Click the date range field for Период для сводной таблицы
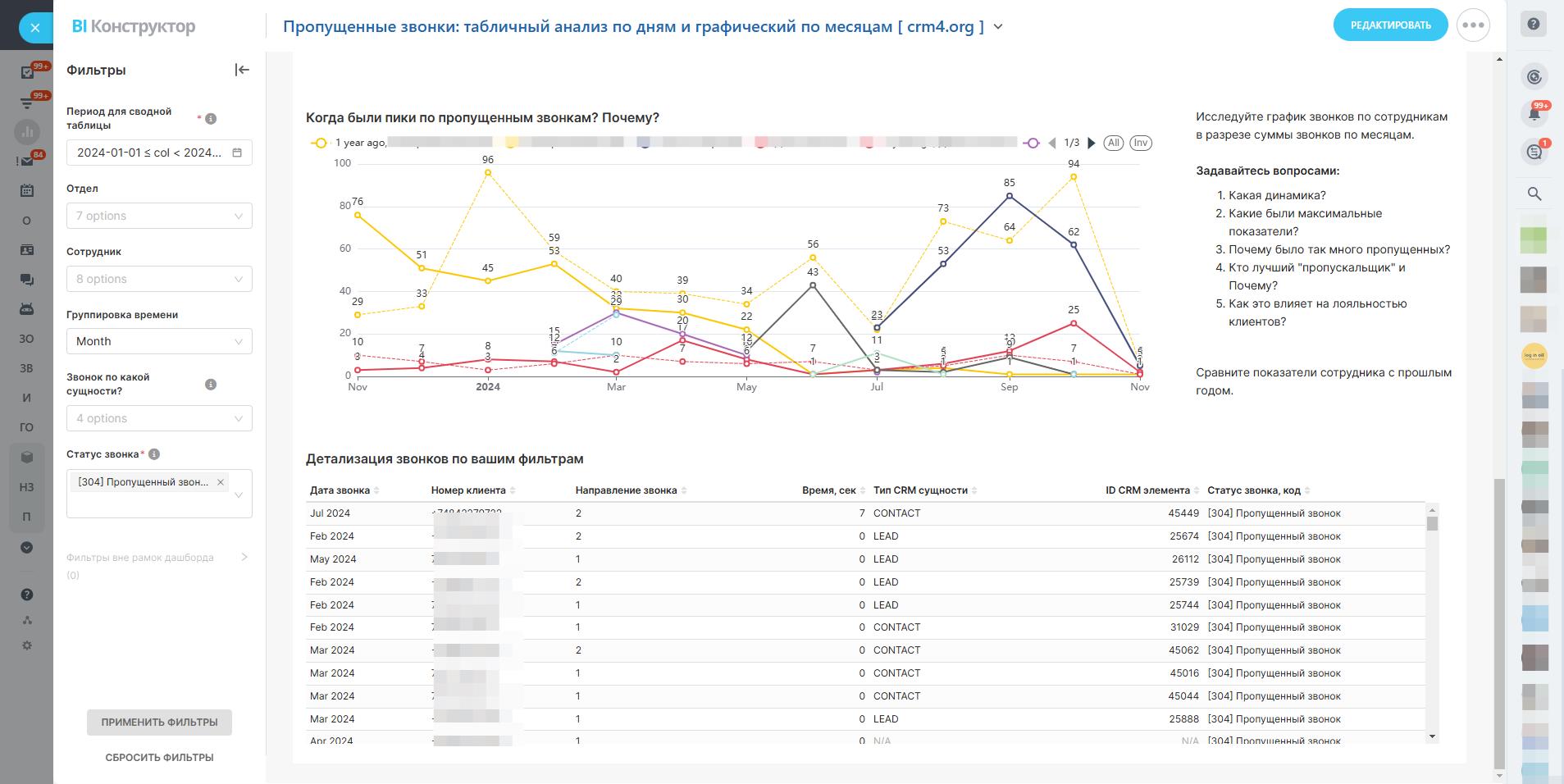Screen dimensions: 1564x784 (159, 153)
